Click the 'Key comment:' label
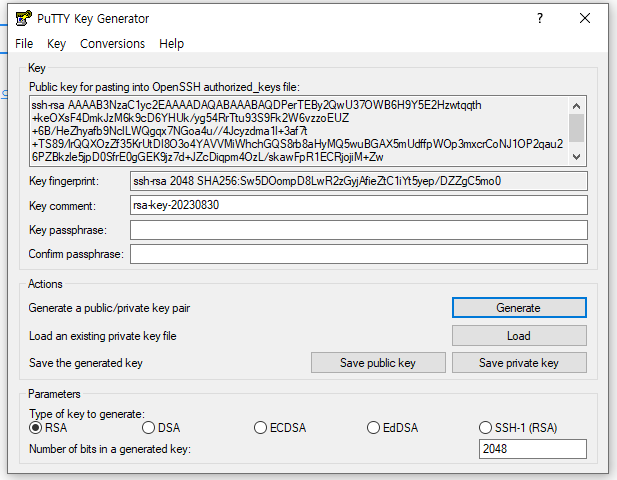Viewport: 617px width, 480px height. [63, 206]
